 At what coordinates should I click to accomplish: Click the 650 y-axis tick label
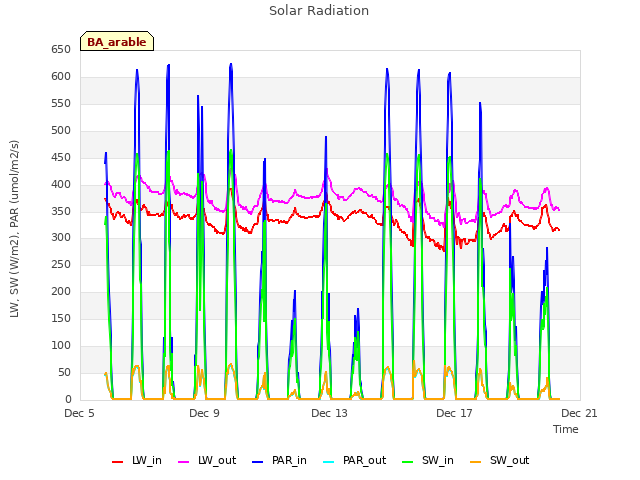[x=61, y=50]
